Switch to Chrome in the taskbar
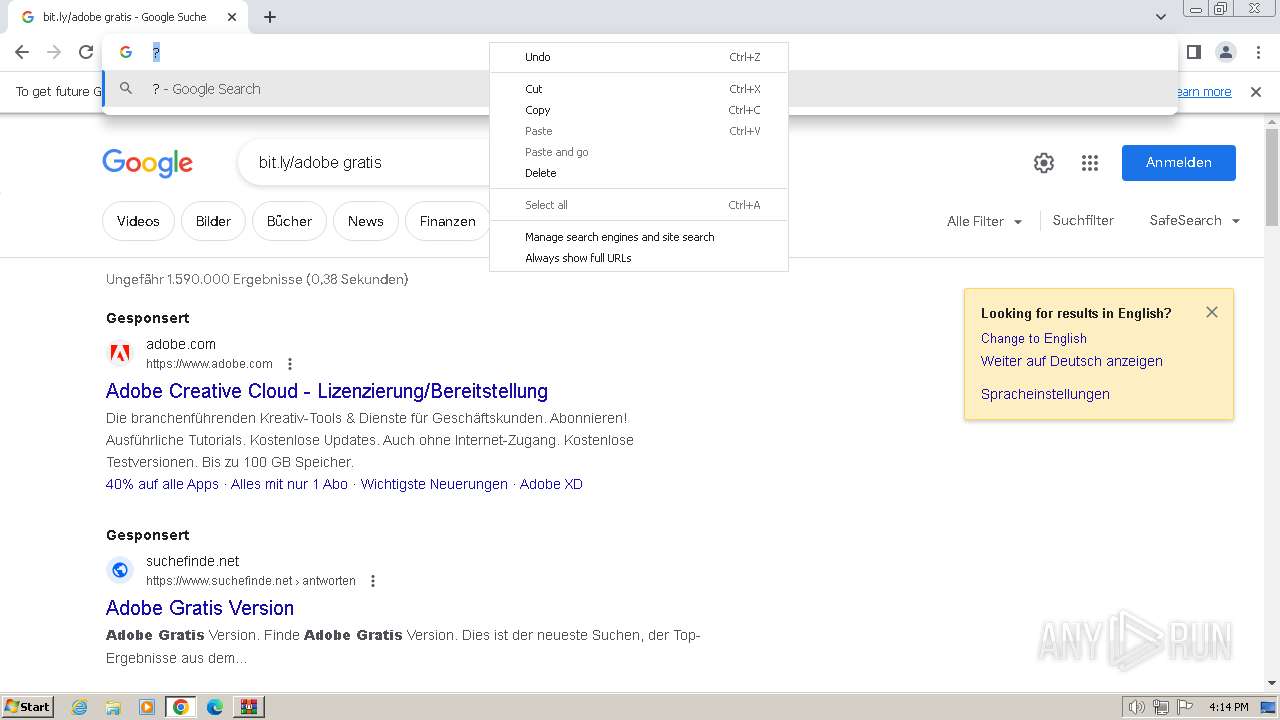This screenshot has width=1280, height=720. (181, 707)
